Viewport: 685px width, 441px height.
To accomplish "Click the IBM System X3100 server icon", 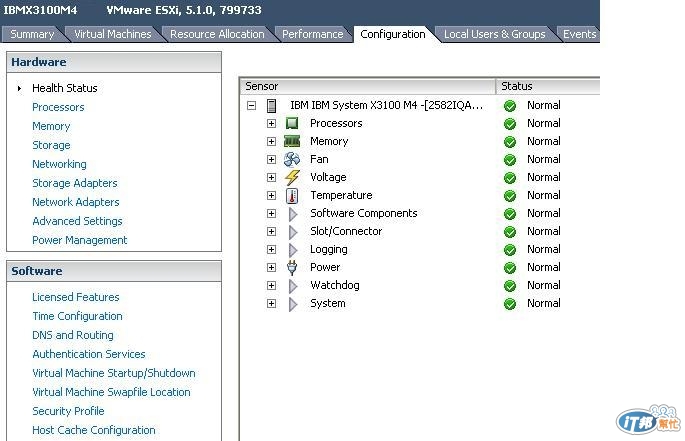I will point(271,105).
